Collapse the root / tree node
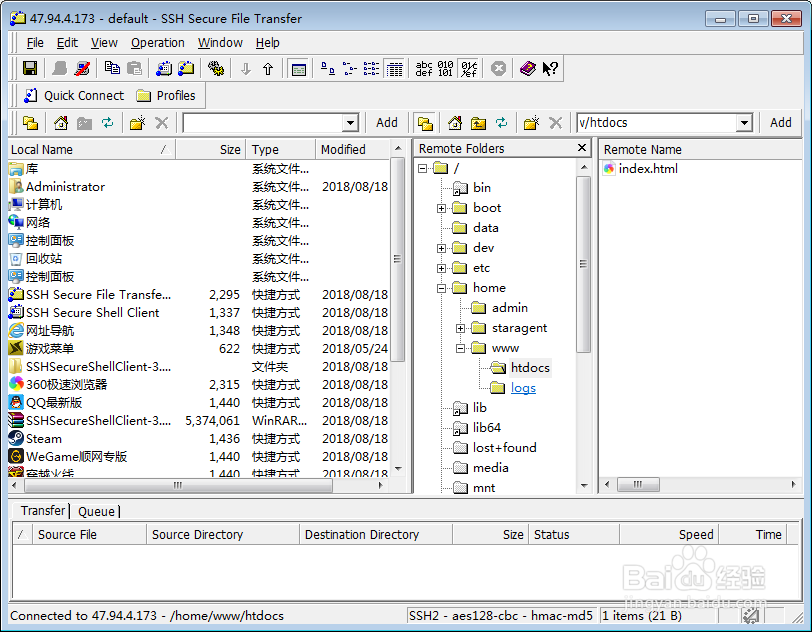Viewport: 812px width, 632px height. (x=423, y=168)
